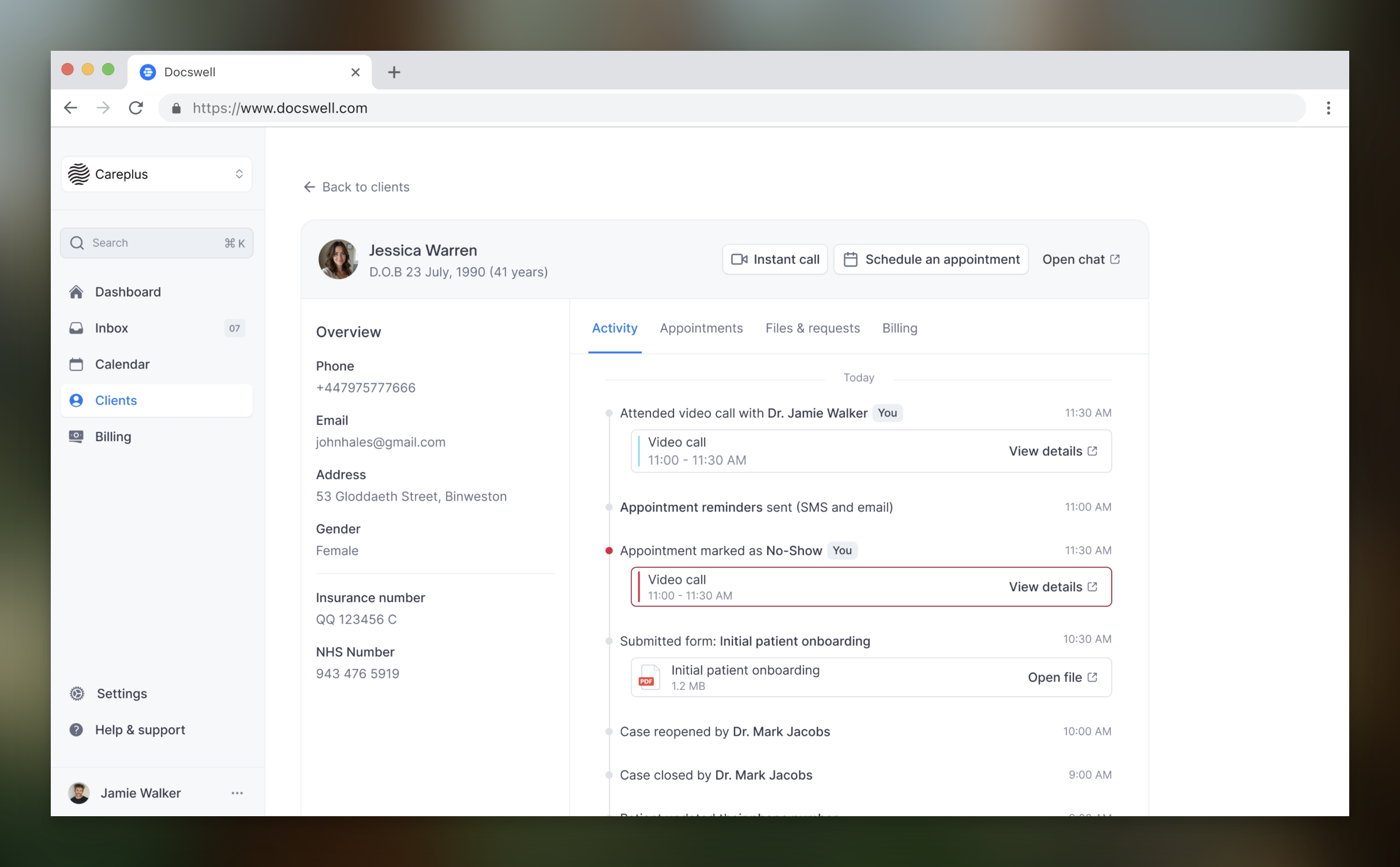Viewport: 1400px width, 867px height.
Task: Click the padlock icon in the address bar
Action: (x=177, y=109)
